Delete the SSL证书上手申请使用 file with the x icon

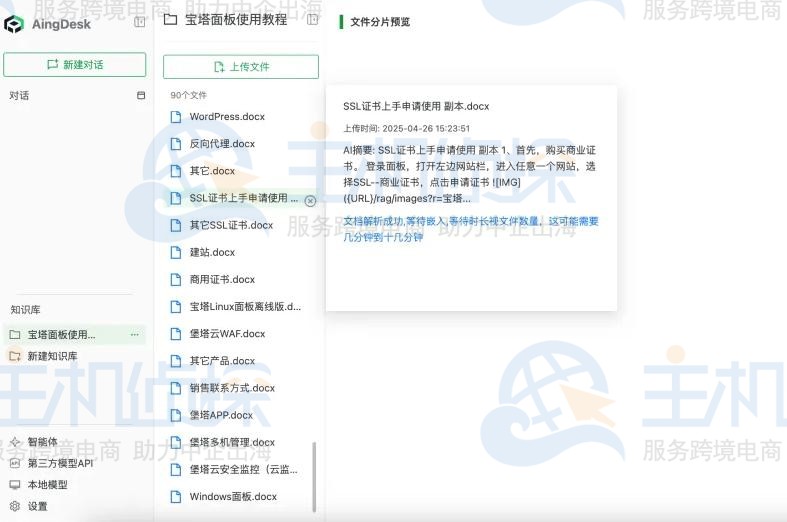click(x=310, y=201)
